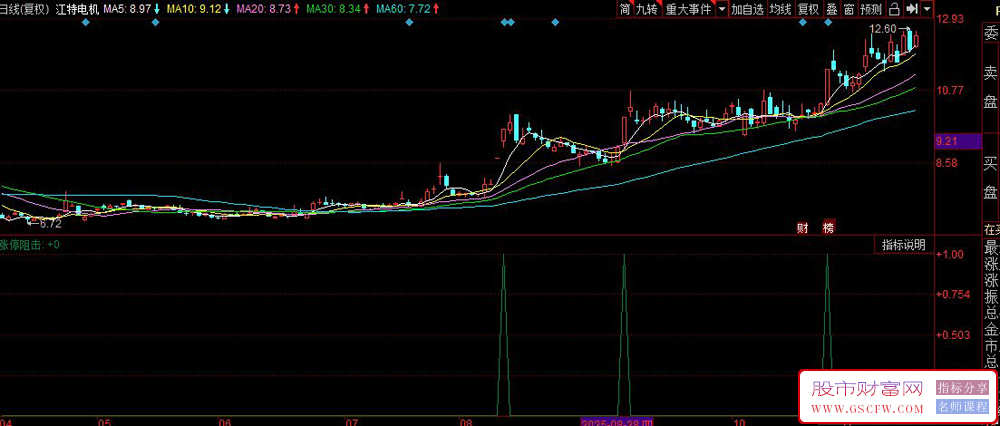Click the 10 month label on time axis

(x=739, y=422)
